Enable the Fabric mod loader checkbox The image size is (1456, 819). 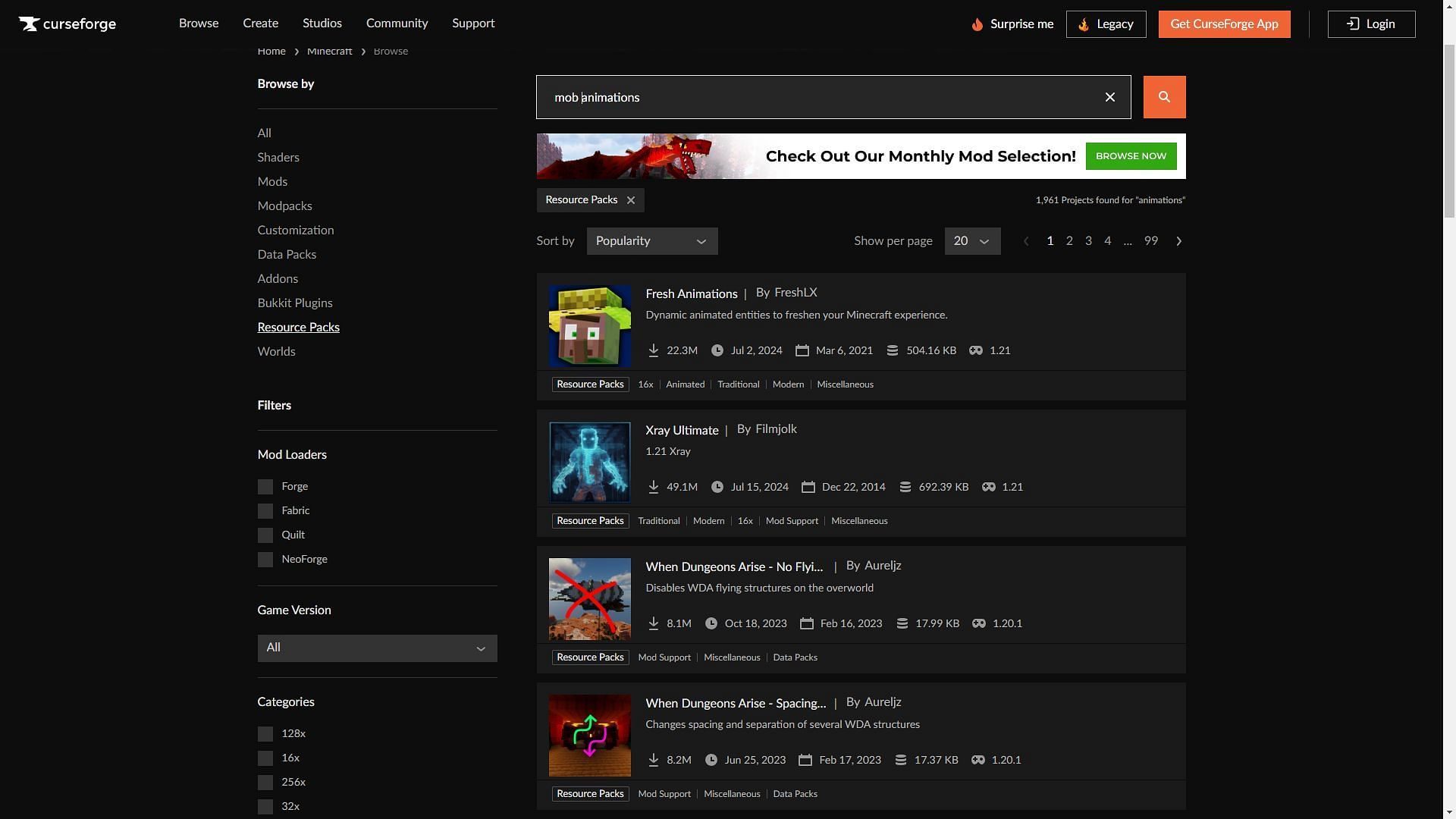pyautogui.click(x=265, y=511)
